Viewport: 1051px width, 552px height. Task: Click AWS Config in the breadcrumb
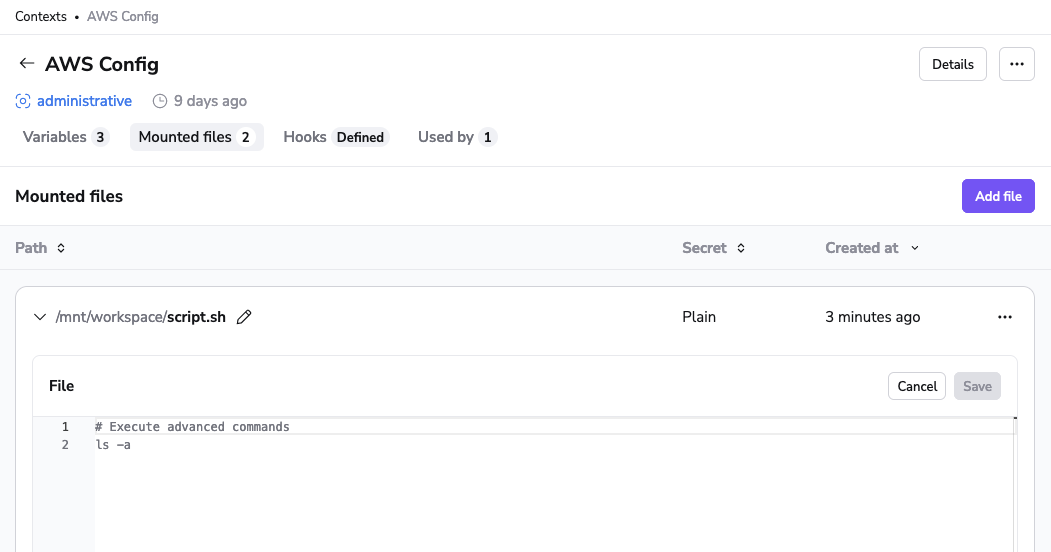point(123,17)
